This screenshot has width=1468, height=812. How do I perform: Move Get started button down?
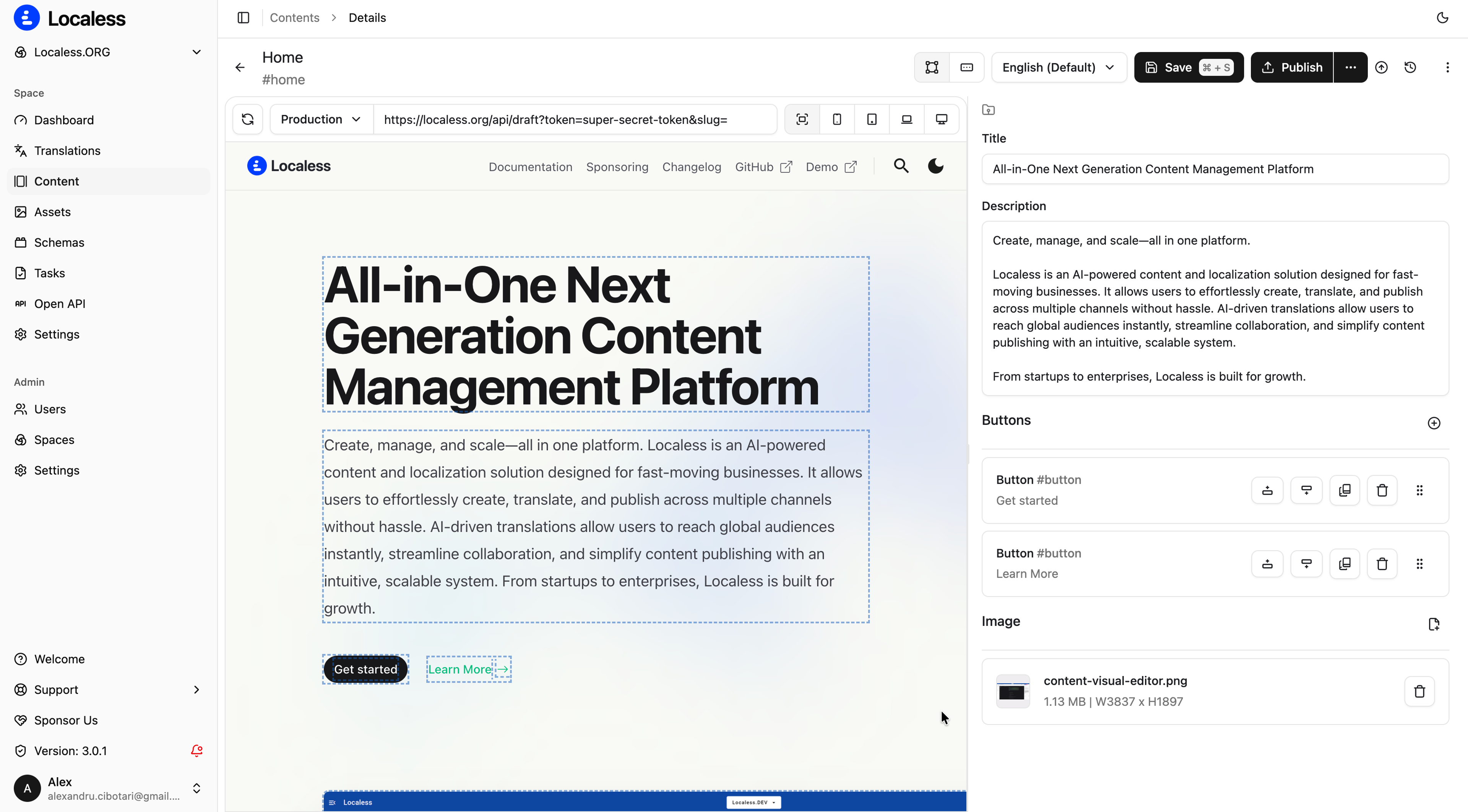click(1306, 490)
